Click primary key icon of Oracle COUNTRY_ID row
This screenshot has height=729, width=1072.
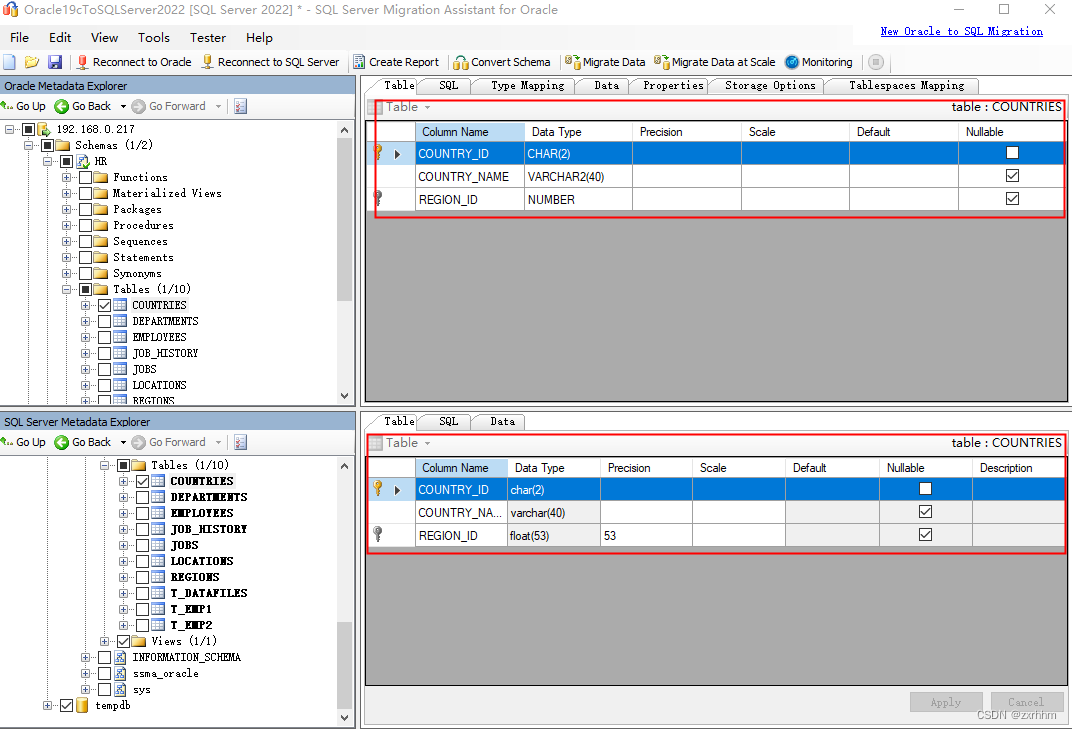coord(377,153)
